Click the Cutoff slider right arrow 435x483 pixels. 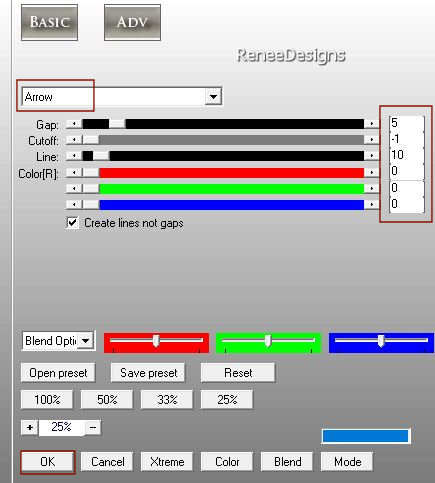coord(371,140)
